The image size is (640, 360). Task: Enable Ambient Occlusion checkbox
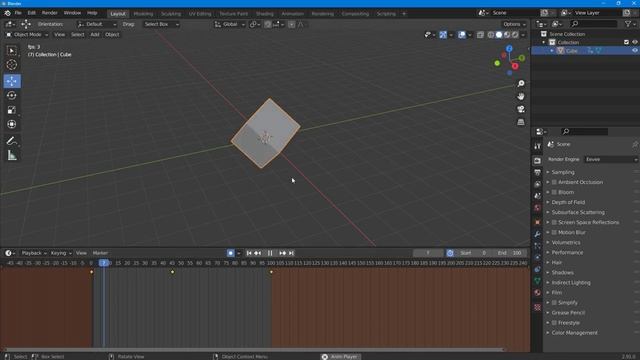click(554, 182)
